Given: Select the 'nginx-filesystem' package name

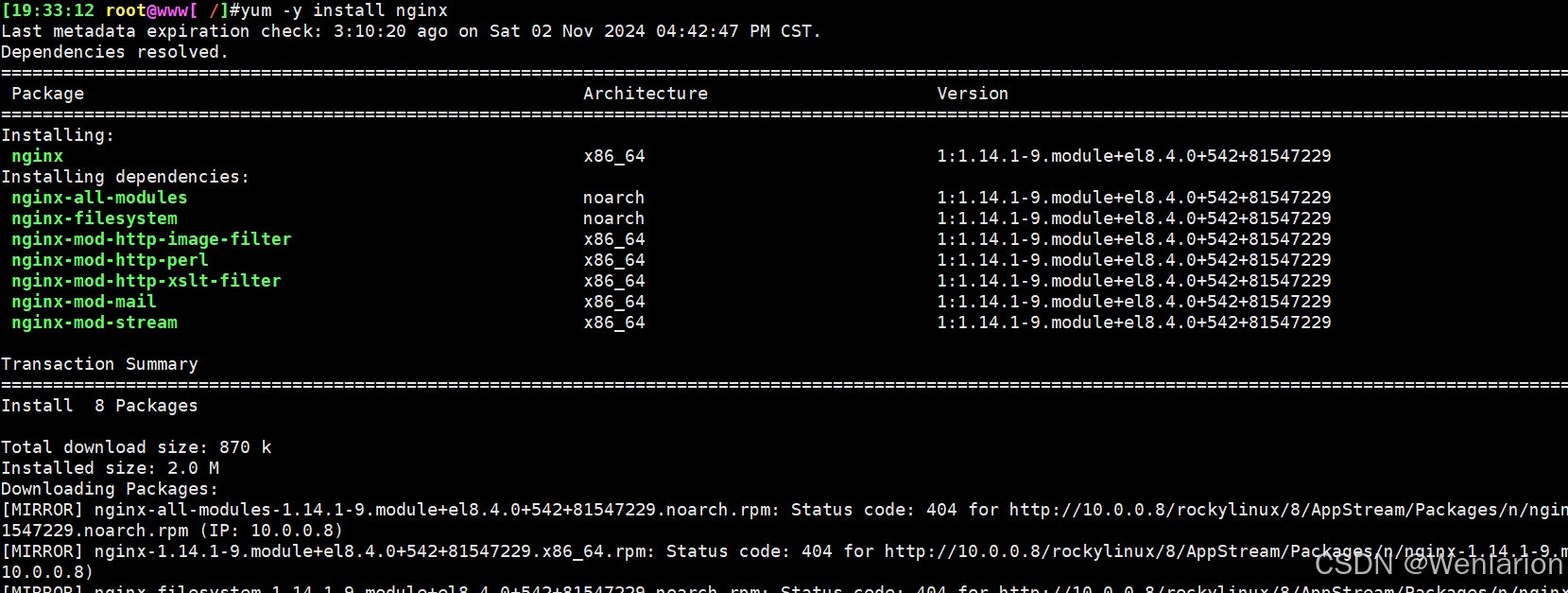Looking at the screenshot, I should pyautogui.click(x=95, y=218).
